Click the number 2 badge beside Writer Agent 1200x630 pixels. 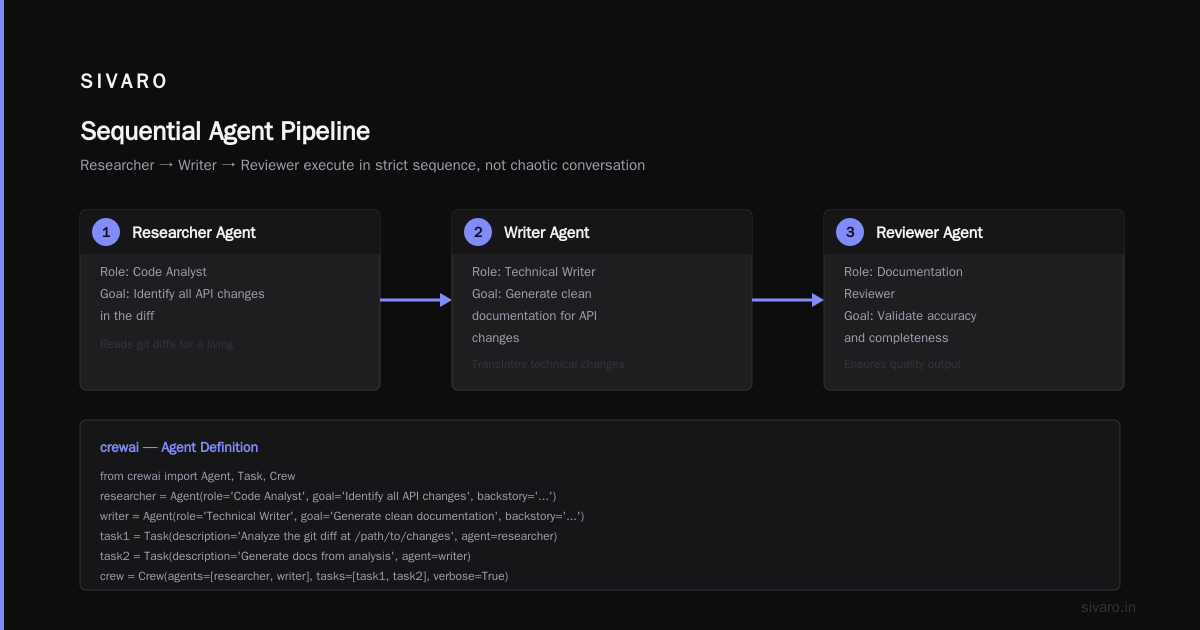pos(477,232)
